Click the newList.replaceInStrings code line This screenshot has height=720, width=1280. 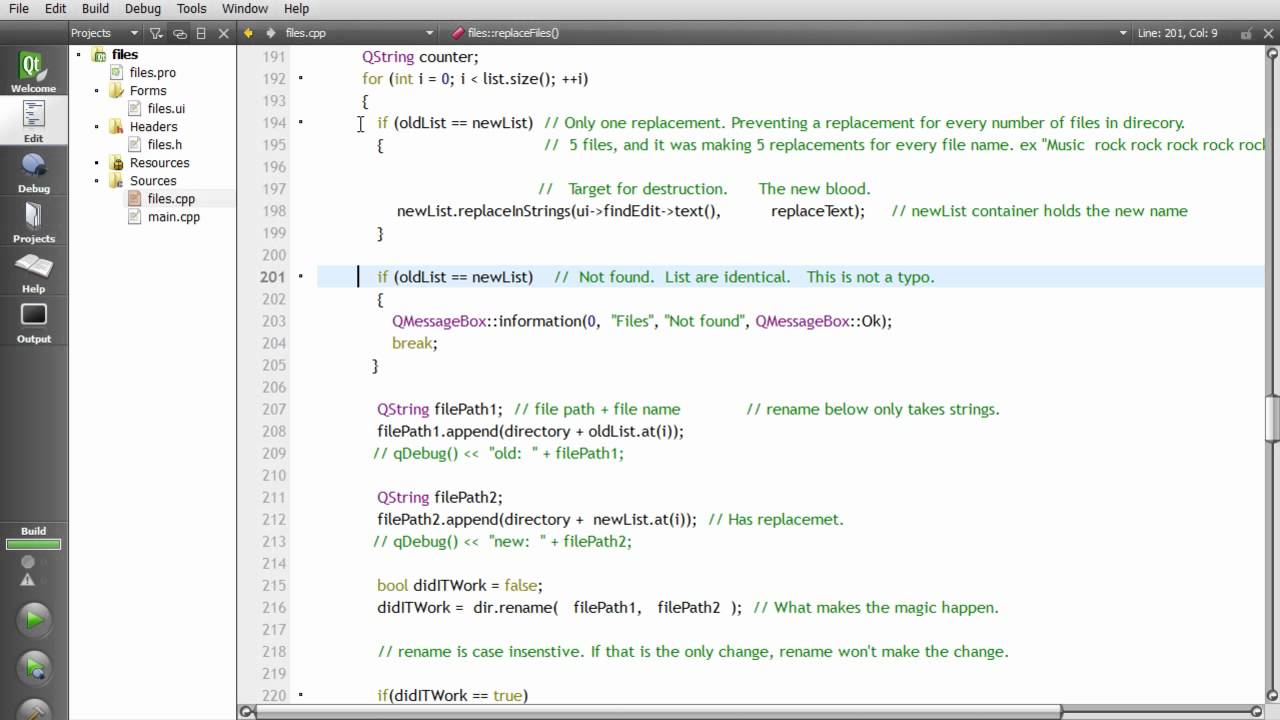pyautogui.click(x=631, y=211)
